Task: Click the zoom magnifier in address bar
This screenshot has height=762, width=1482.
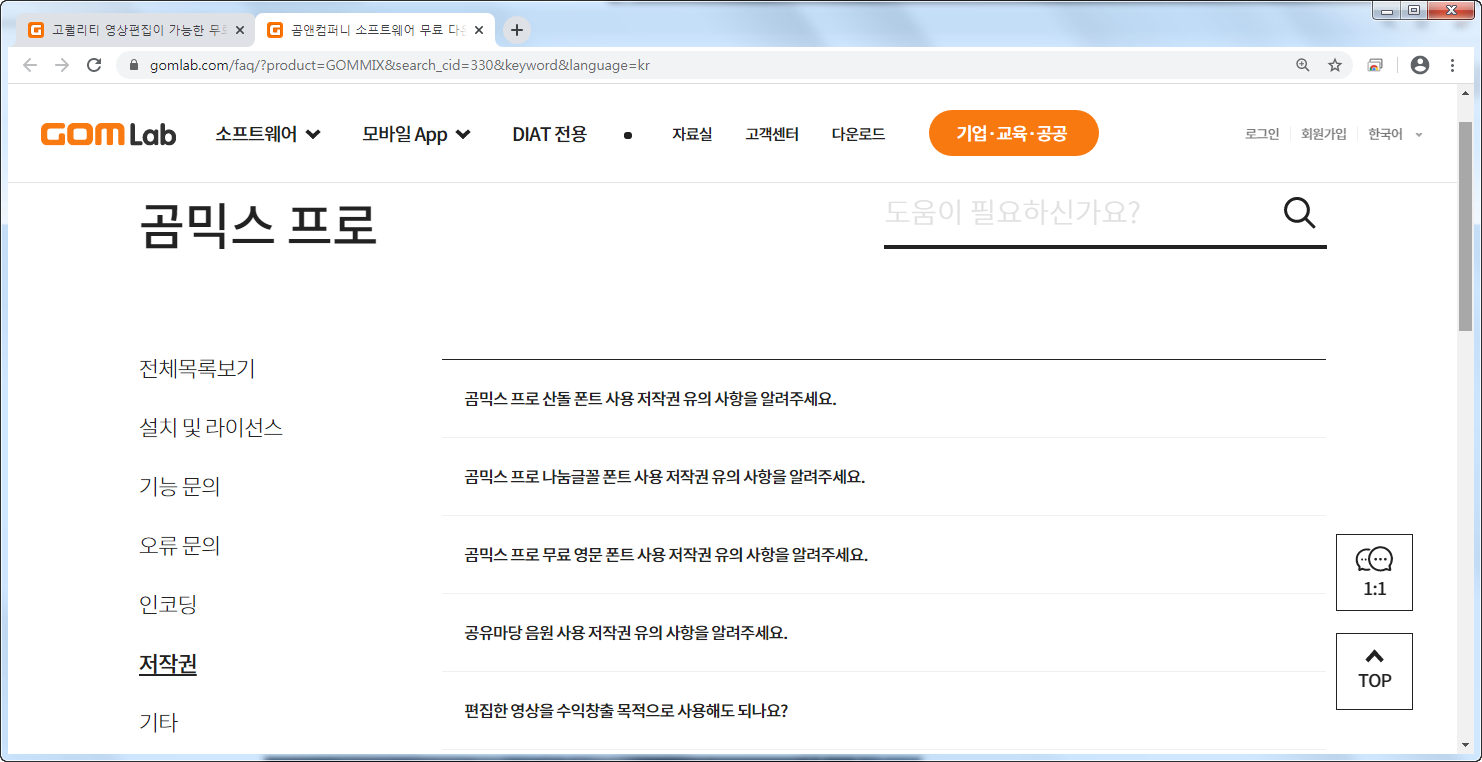Action: click(x=1302, y=65)
